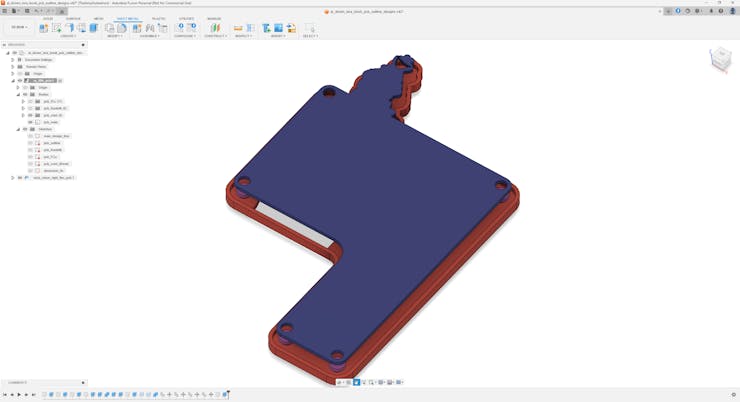
Task: Expand the Document Settings node
Action: coord(13,60)
